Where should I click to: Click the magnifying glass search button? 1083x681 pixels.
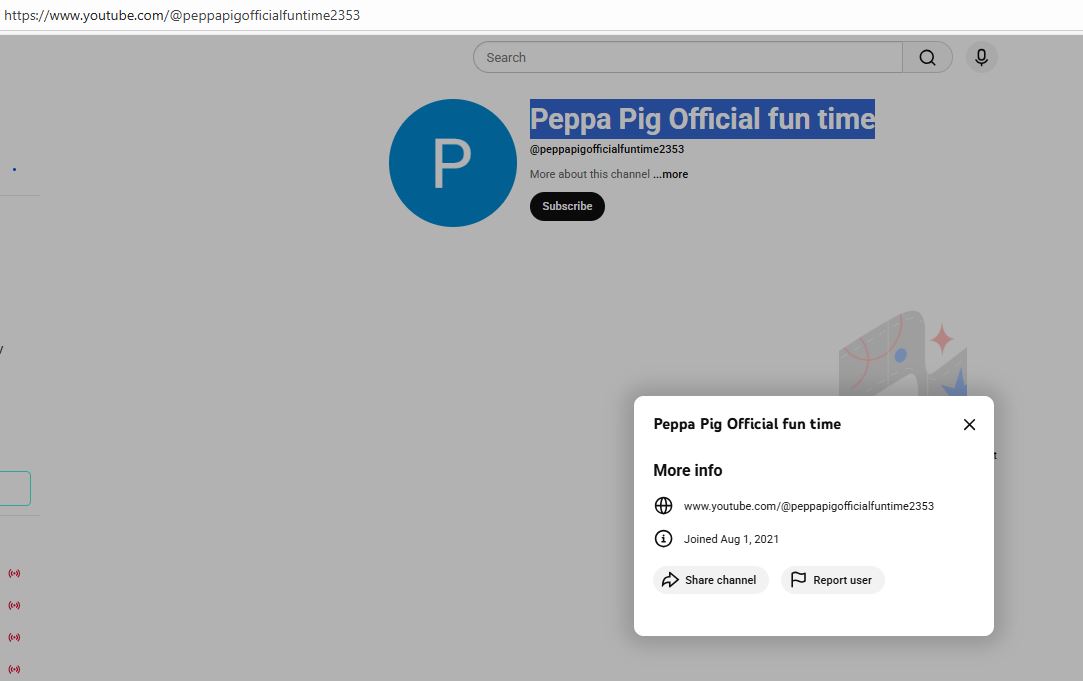[x=927, y=58]
